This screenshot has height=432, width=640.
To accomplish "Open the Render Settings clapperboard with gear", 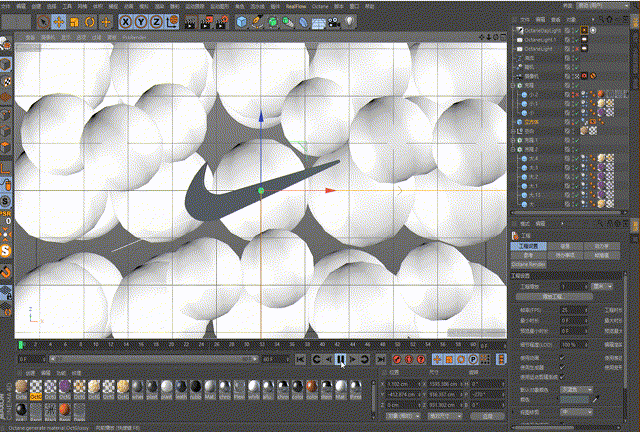I will pyautogui.click(x=221, y=22).
